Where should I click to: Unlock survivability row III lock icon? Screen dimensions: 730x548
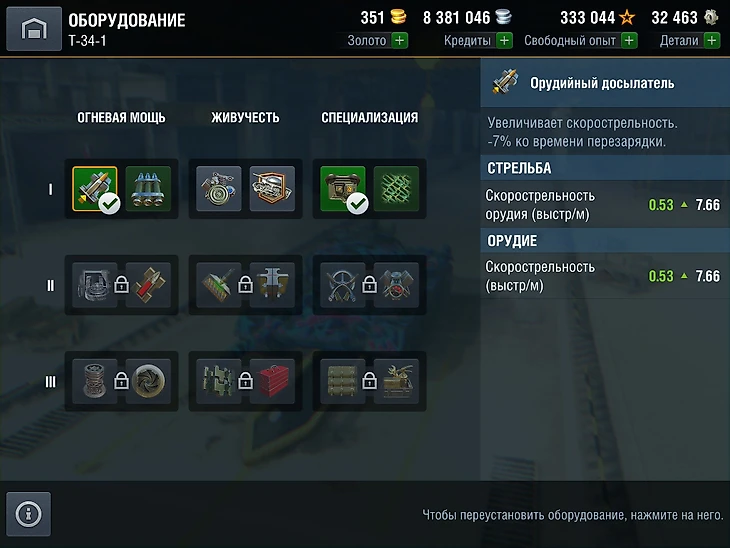coord(245,381)
